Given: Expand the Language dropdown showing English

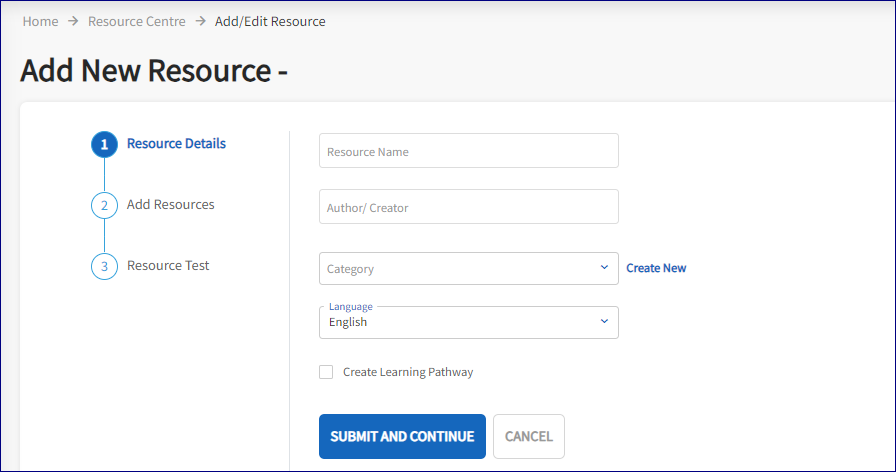Looking at the screenshot, I should pos(469,322).
